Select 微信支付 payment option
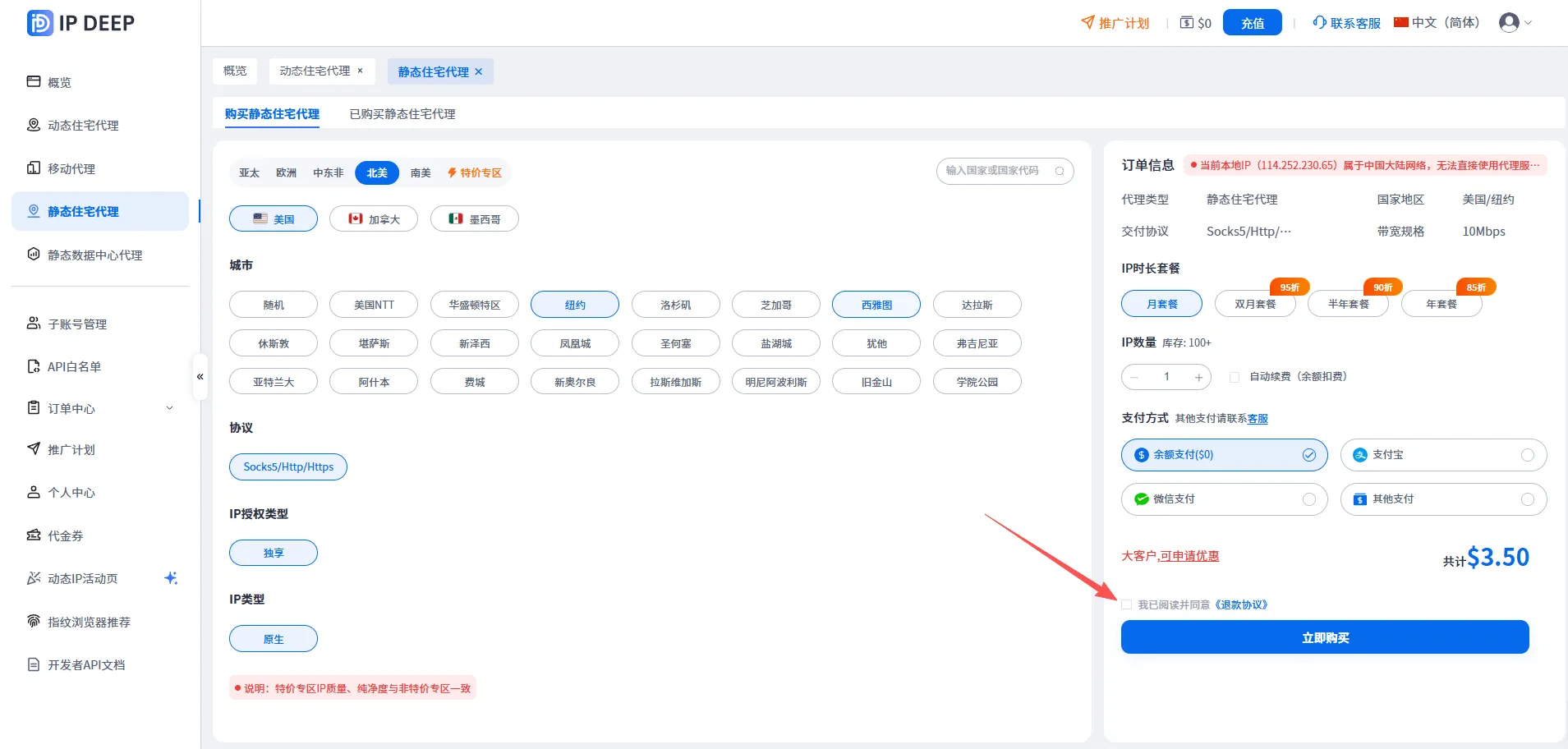The width and height of the screenshot is (1568, 749). pyautogui.click(x=1224, y=499)
